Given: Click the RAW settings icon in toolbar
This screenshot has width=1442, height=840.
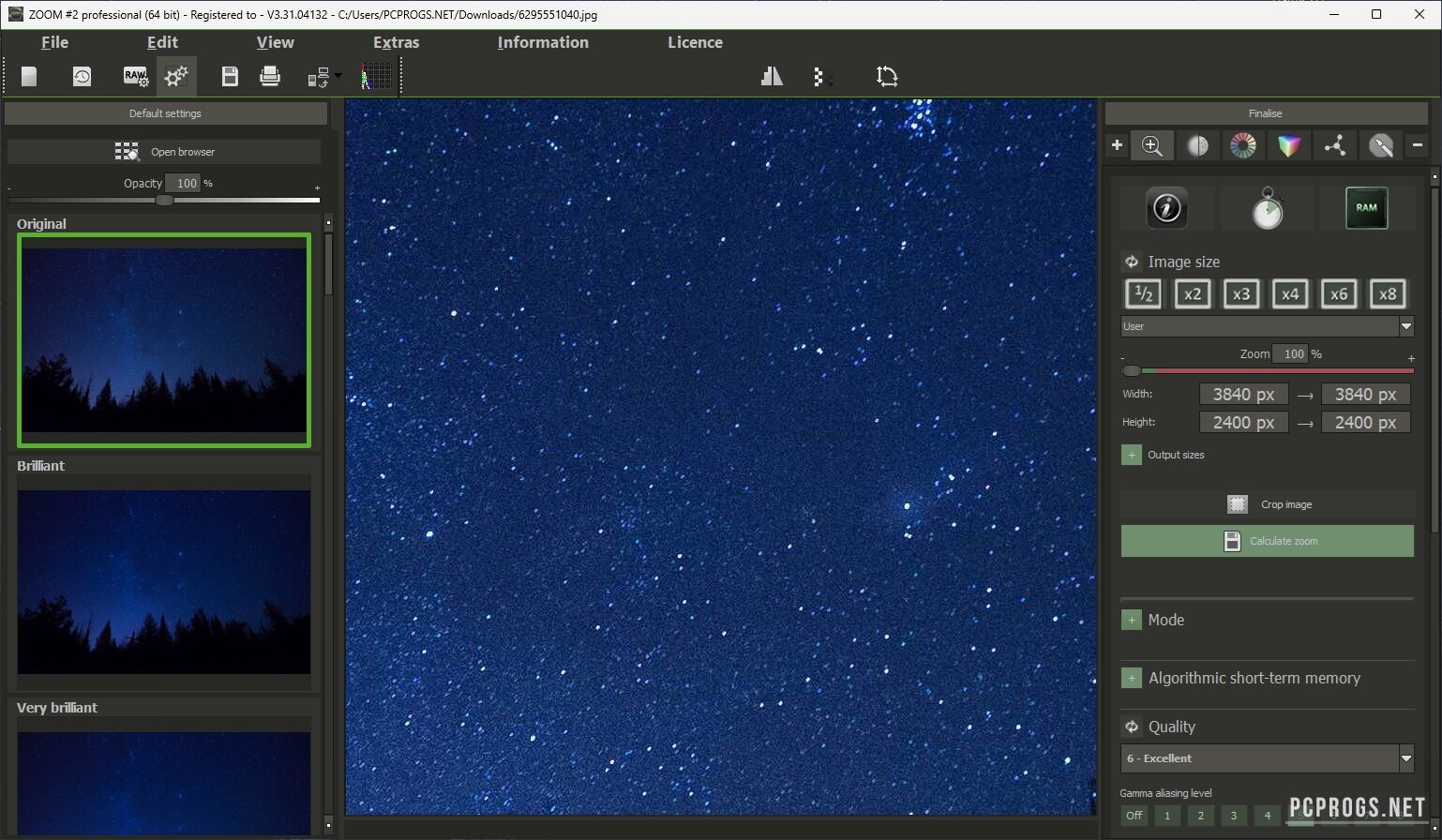Looking at the screenshot, I should coord(135,77).
